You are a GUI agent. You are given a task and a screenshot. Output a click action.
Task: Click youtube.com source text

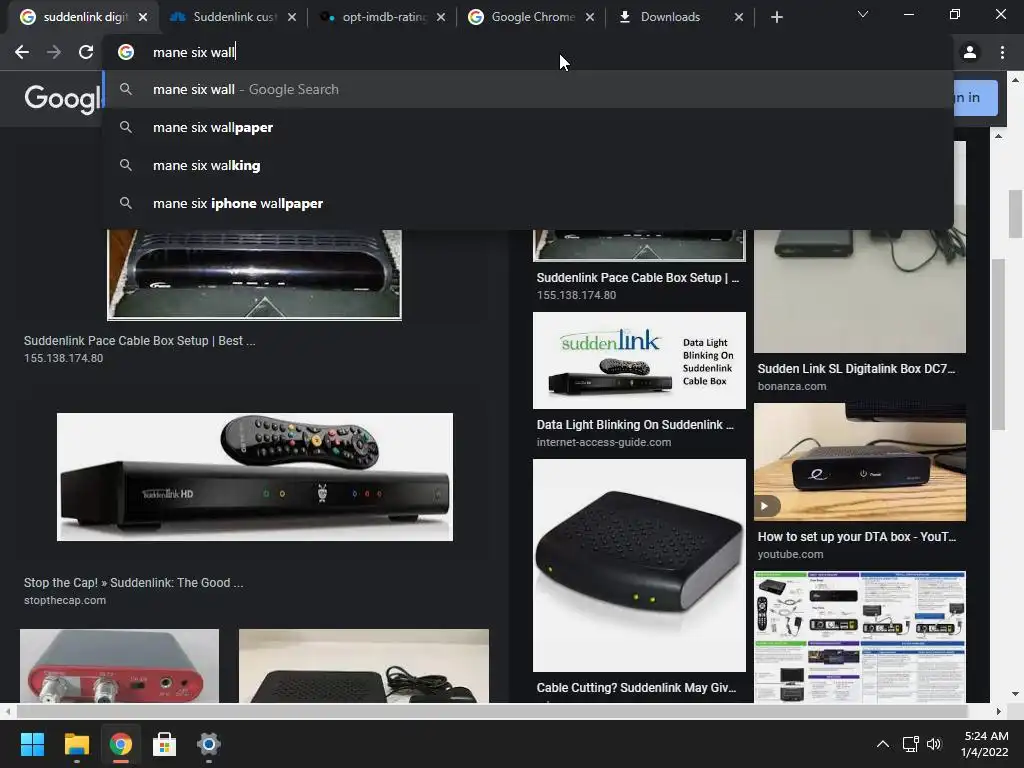[790, 554]
